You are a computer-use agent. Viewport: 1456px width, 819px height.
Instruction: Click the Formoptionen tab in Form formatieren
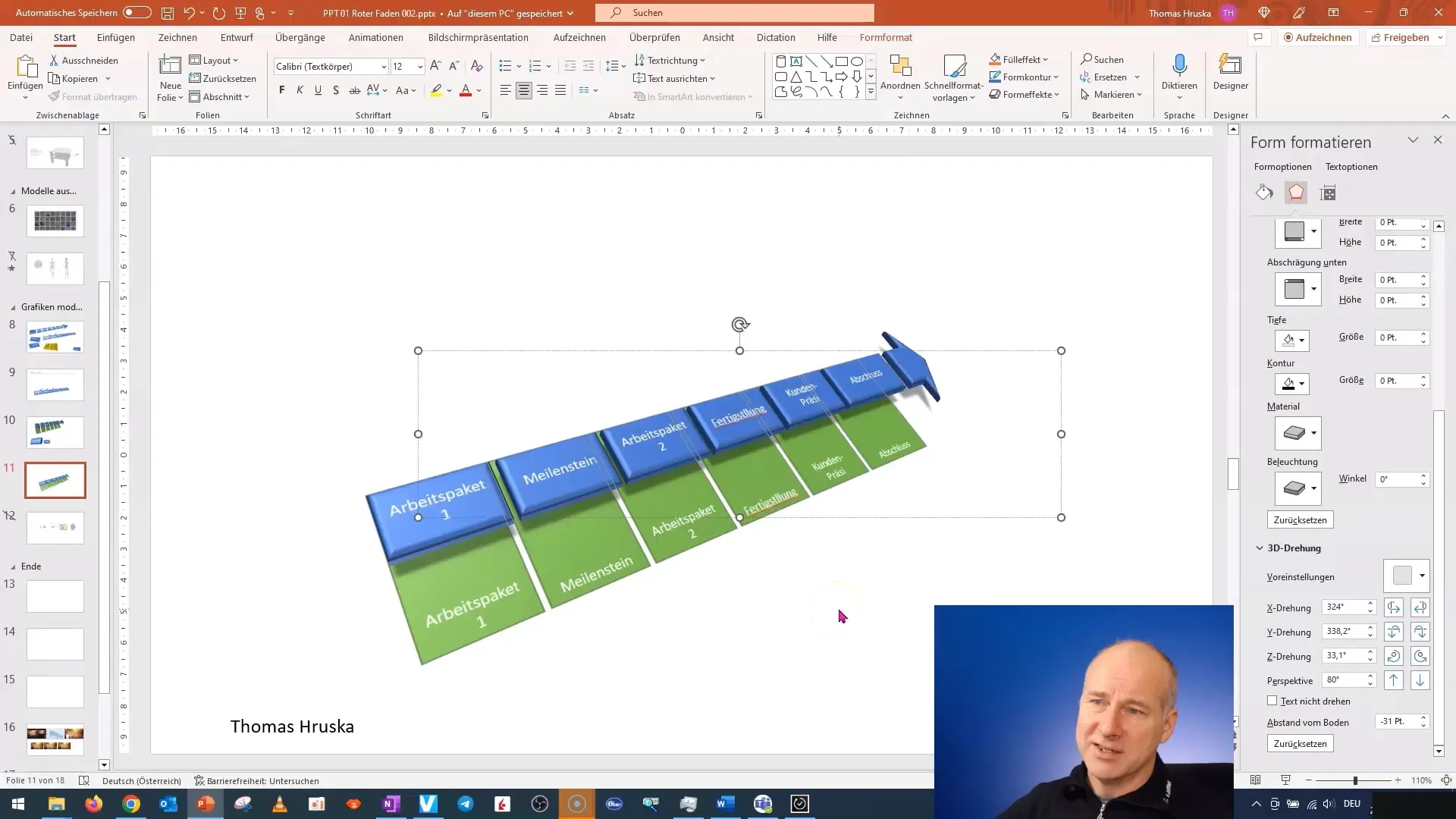click(1283, 166)
